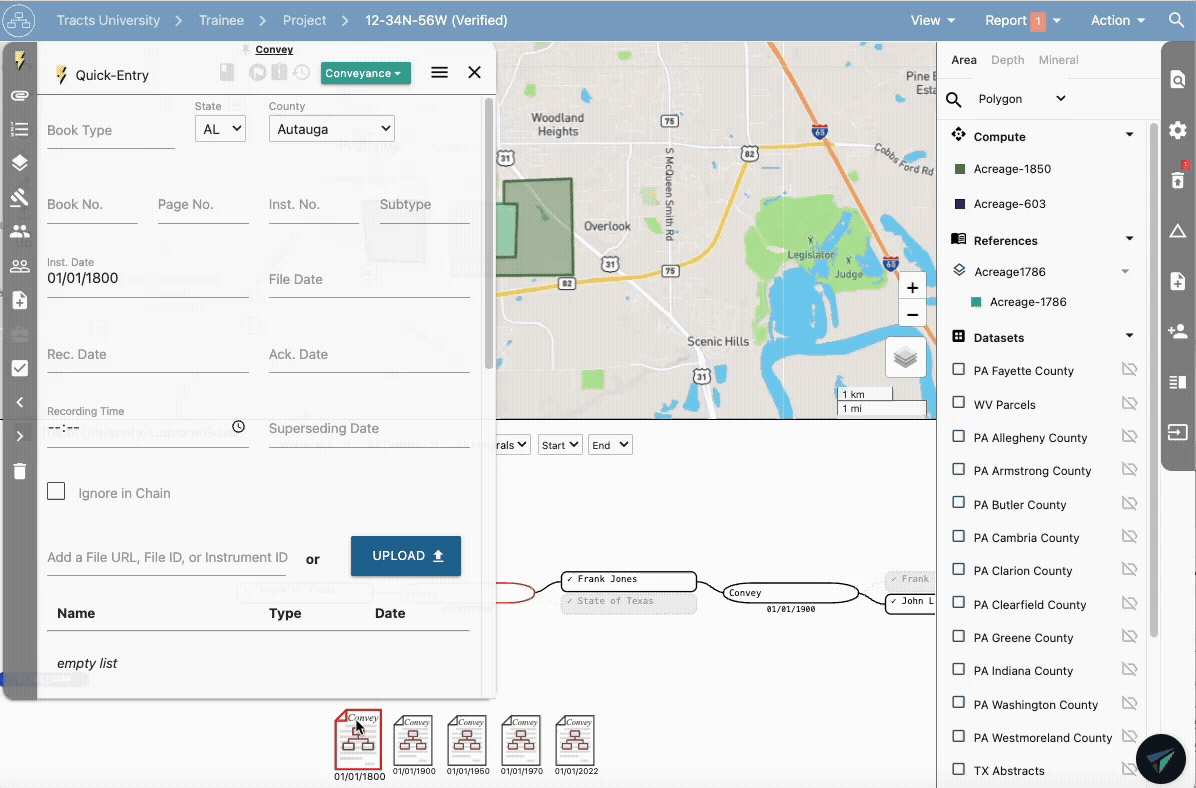Open the View menu

tap(932, 20)
